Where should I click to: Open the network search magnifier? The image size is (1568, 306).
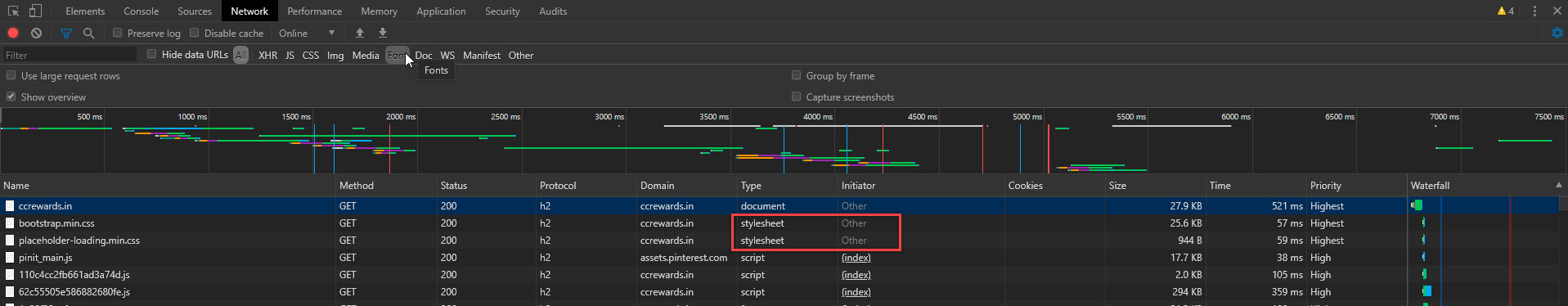tap(88, 33)
